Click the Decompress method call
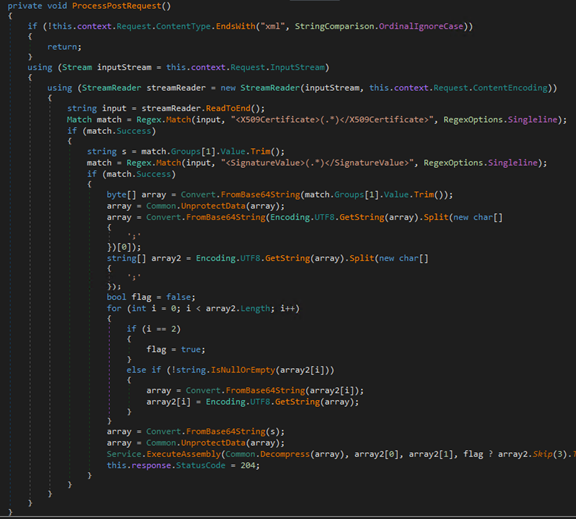 tap(285, 454)
